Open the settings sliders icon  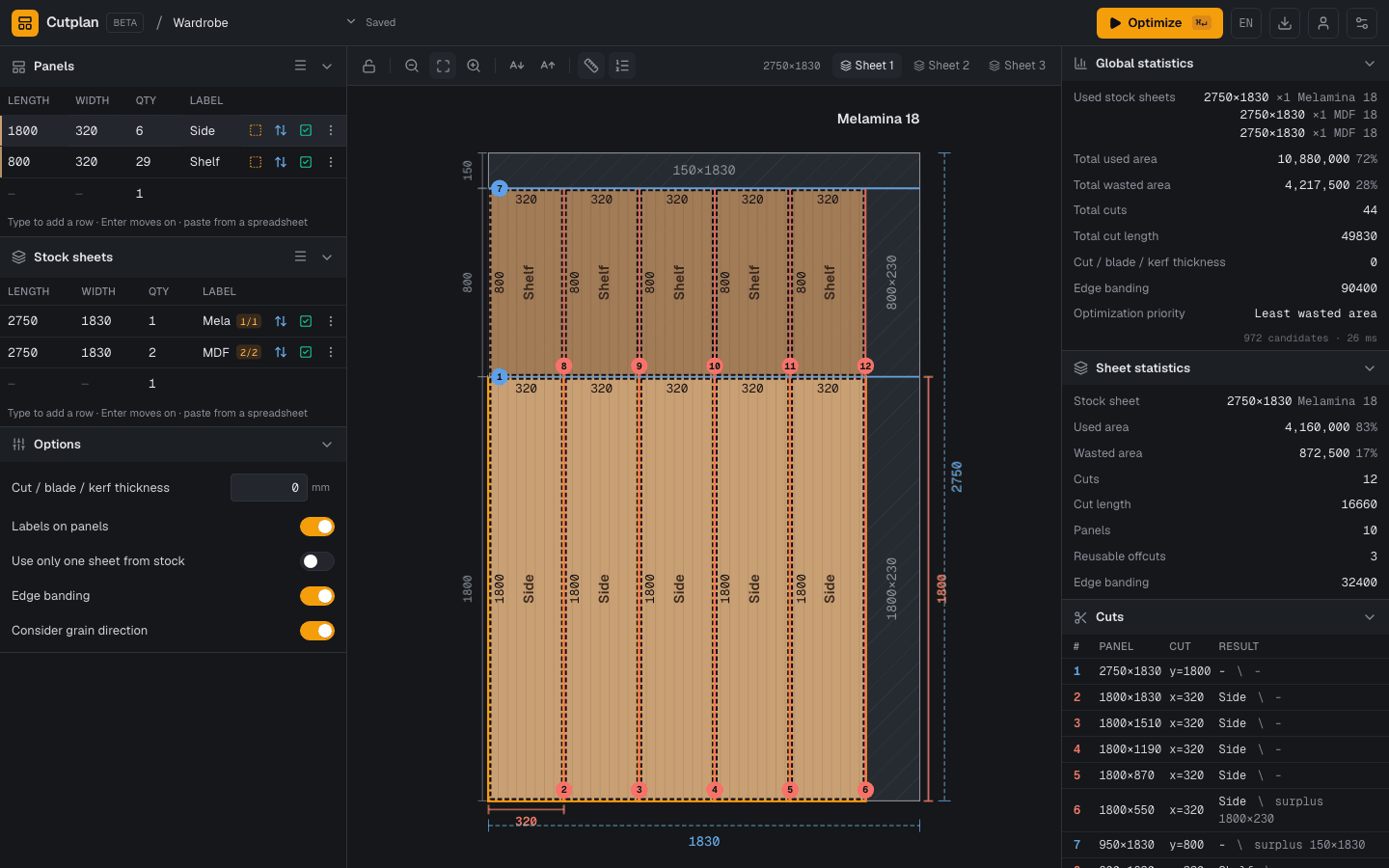(1362, 23)
